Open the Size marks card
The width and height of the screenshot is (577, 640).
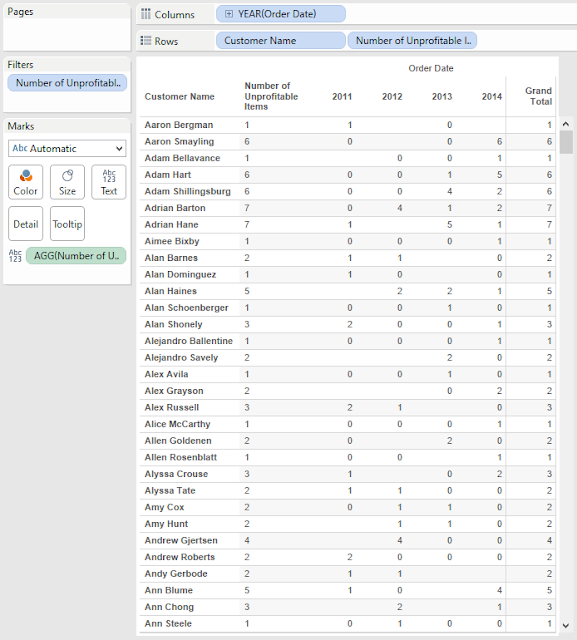[x=67, y=182]
